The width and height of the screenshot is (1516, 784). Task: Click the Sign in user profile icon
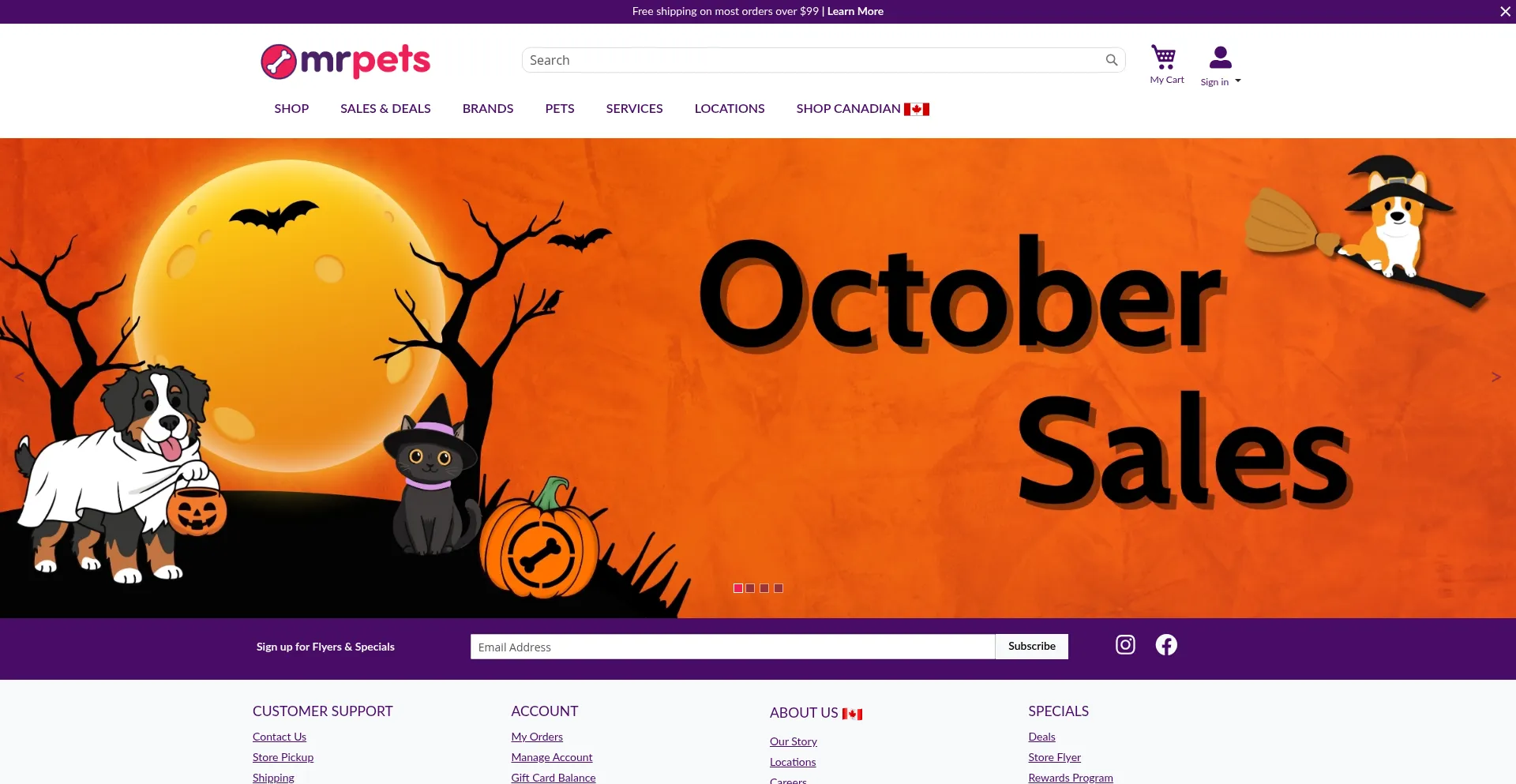pyautogui.click(x=1220, y=57)
